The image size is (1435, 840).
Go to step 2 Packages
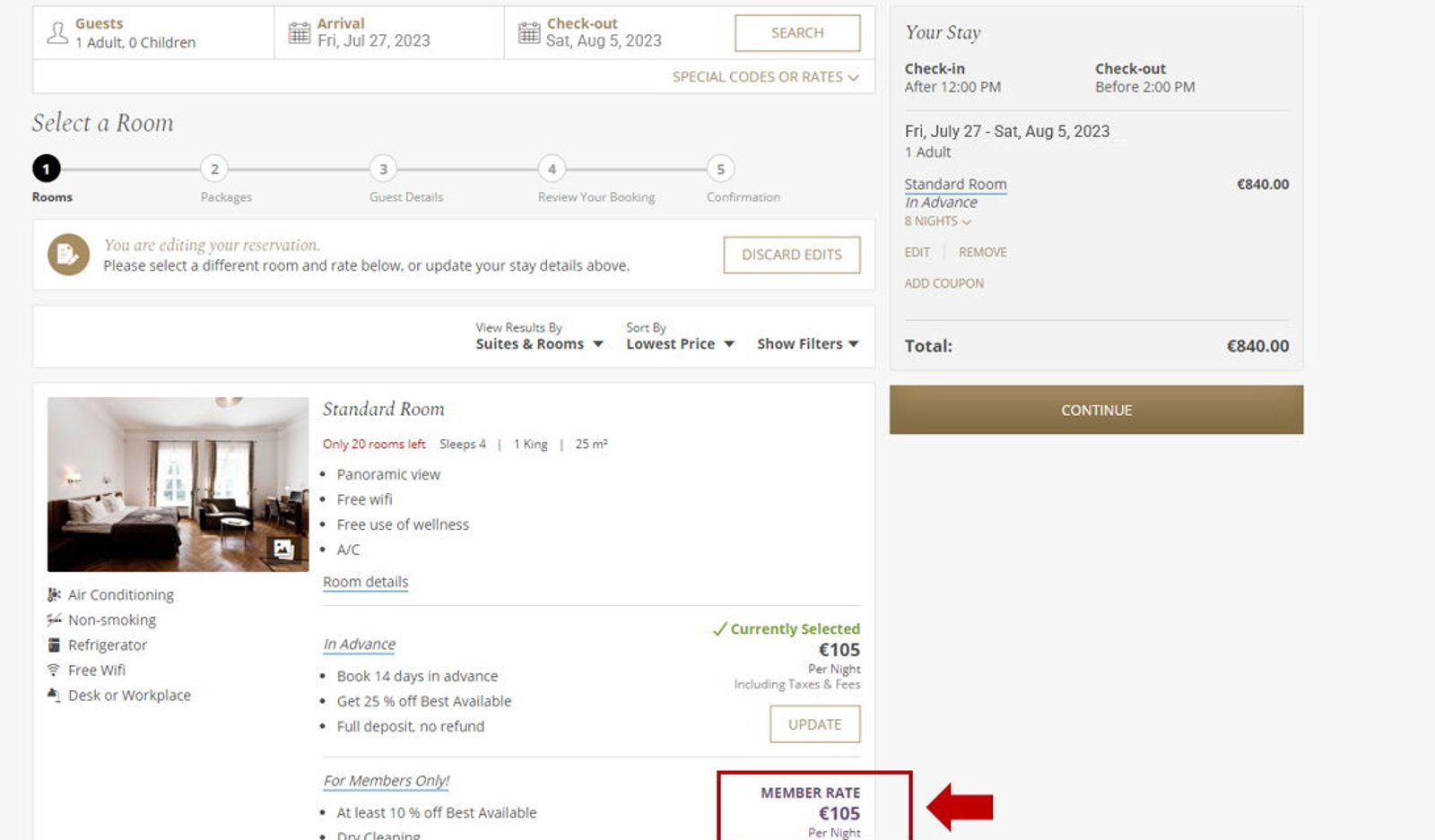pos(214,169)
